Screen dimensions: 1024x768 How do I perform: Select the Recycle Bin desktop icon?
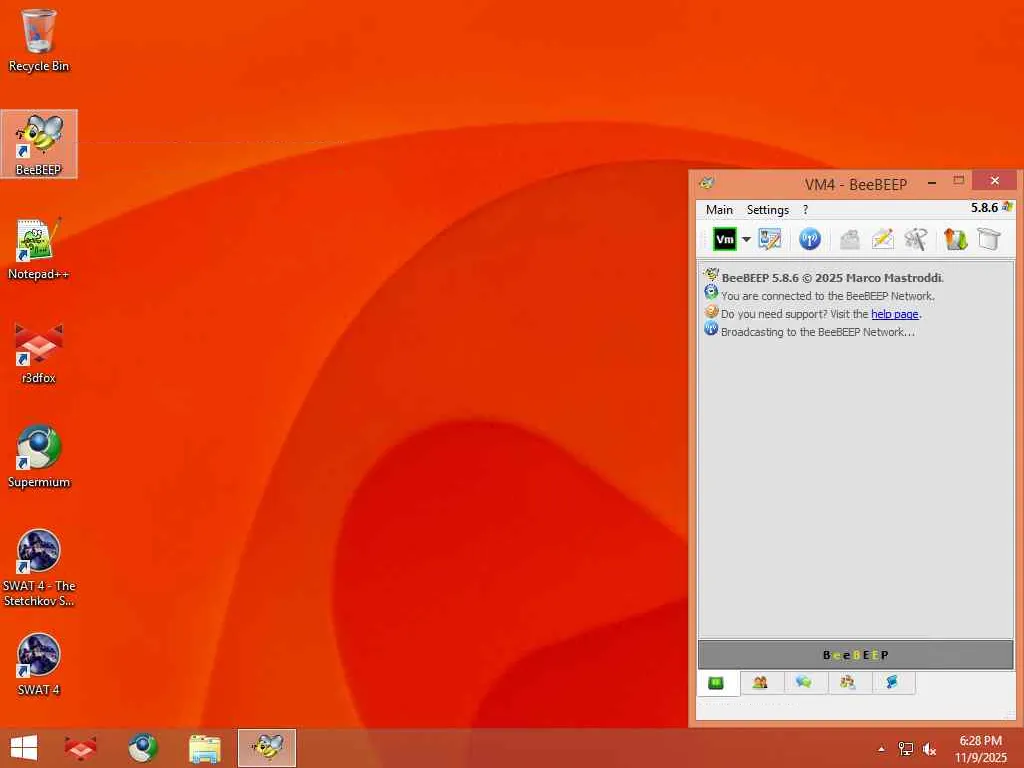point(39,40)
